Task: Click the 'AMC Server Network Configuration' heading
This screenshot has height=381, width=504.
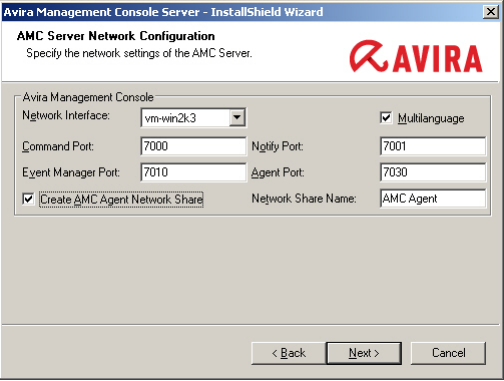Action: 116,36
